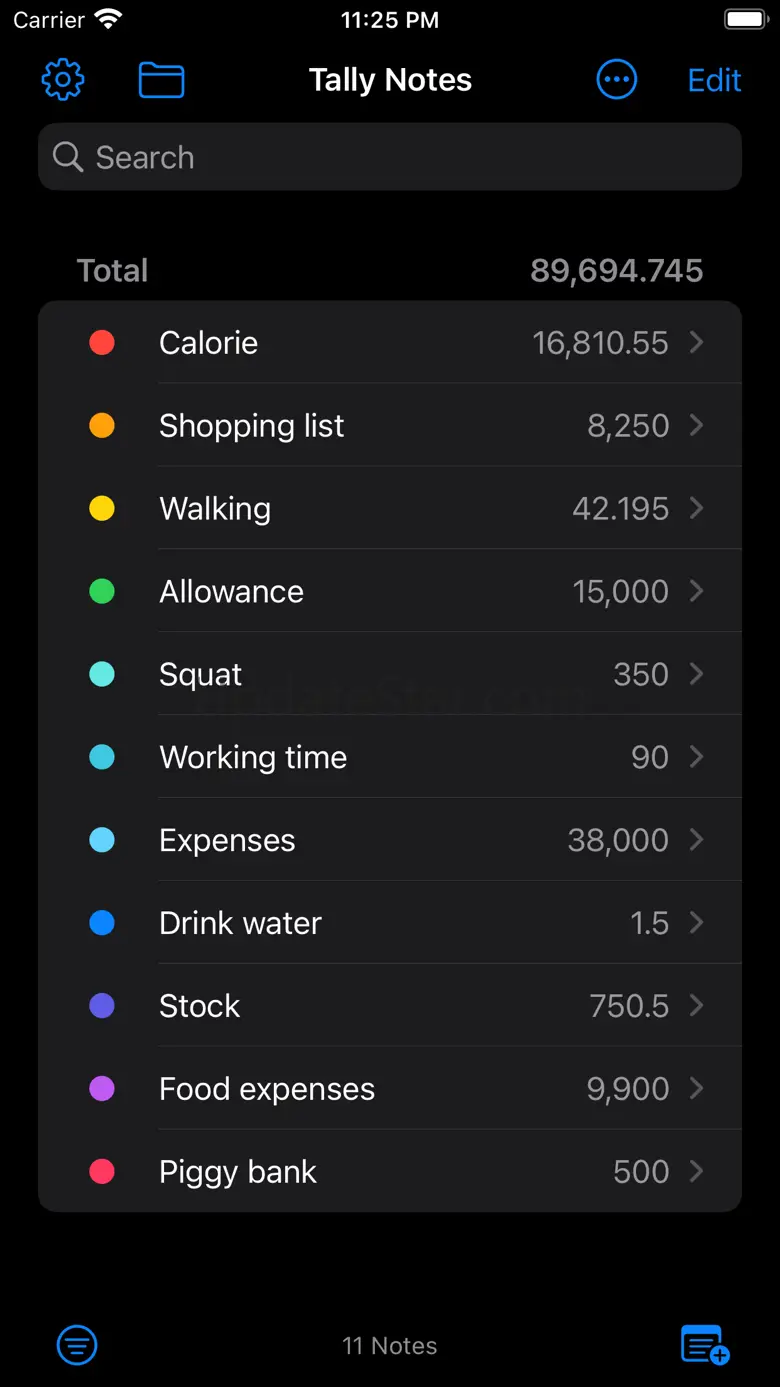This screenshot has width=780, height=1387.
Task: Tap the sort/filter icon at bottom left
Action: pyautogui.click(x=77, y=1345)
